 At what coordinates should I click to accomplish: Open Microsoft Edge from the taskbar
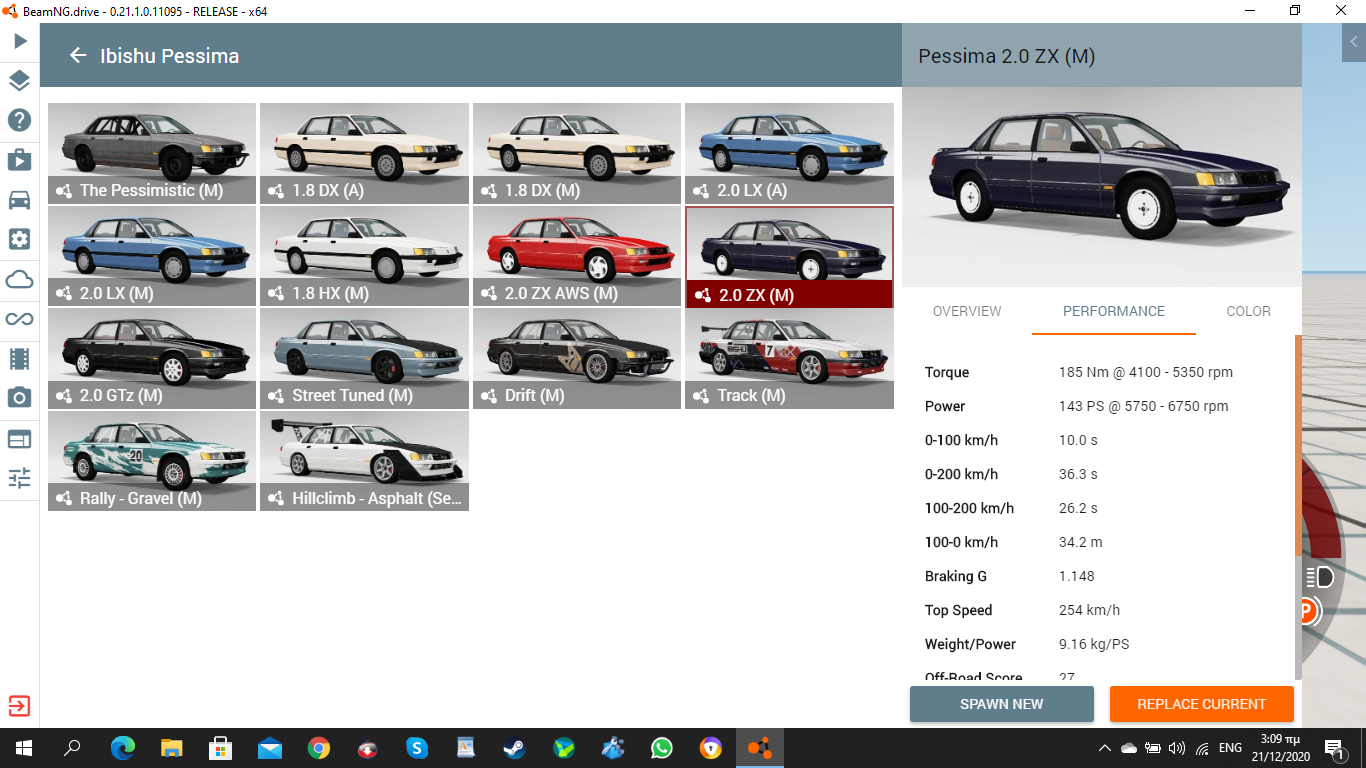pyautogui.click(x=123, y=748)
